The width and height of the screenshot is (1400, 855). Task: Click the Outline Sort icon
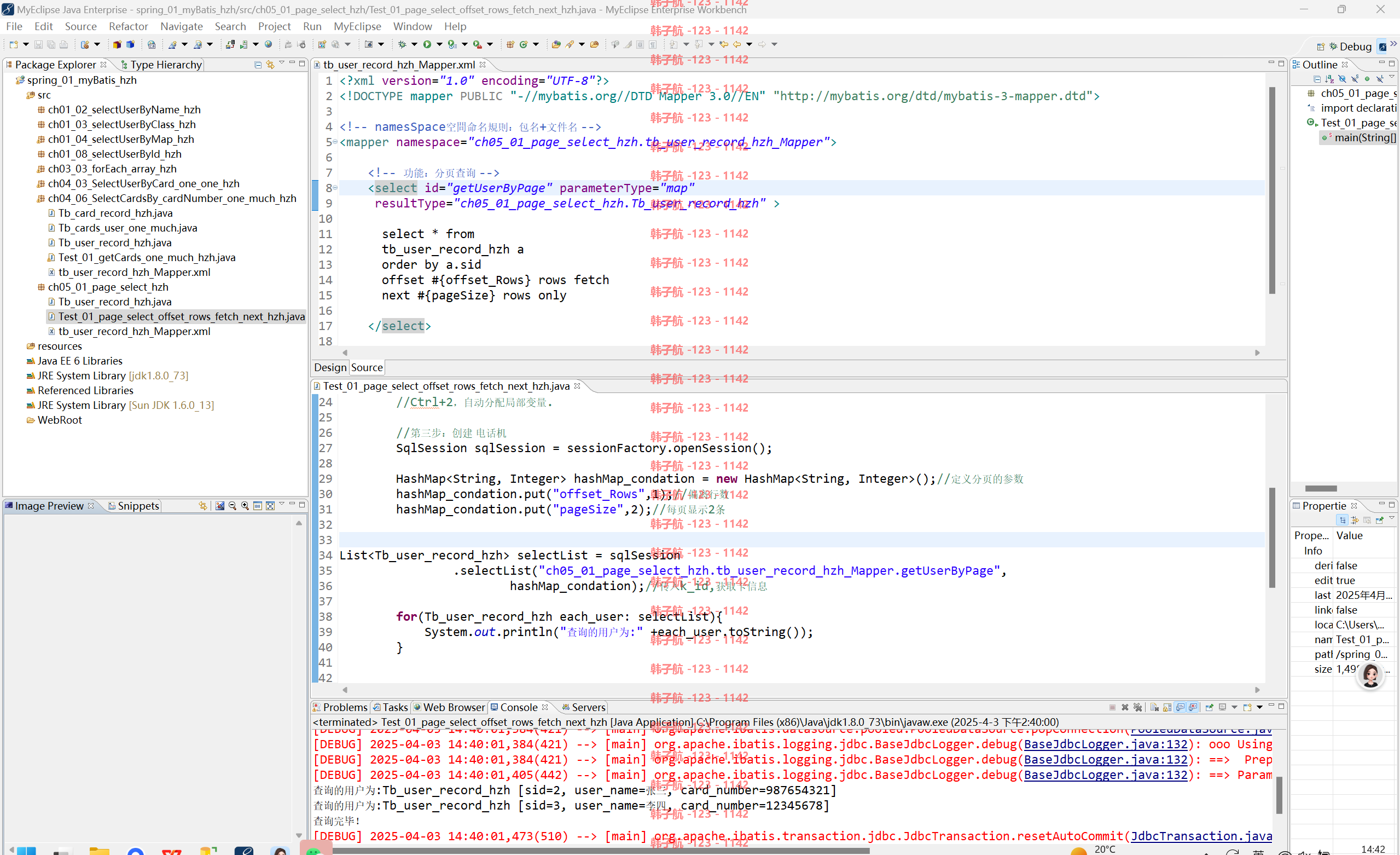point(1329,79)
